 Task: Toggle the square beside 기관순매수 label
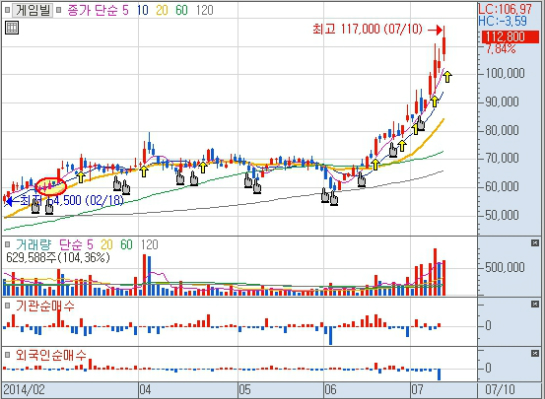point(7,306)
